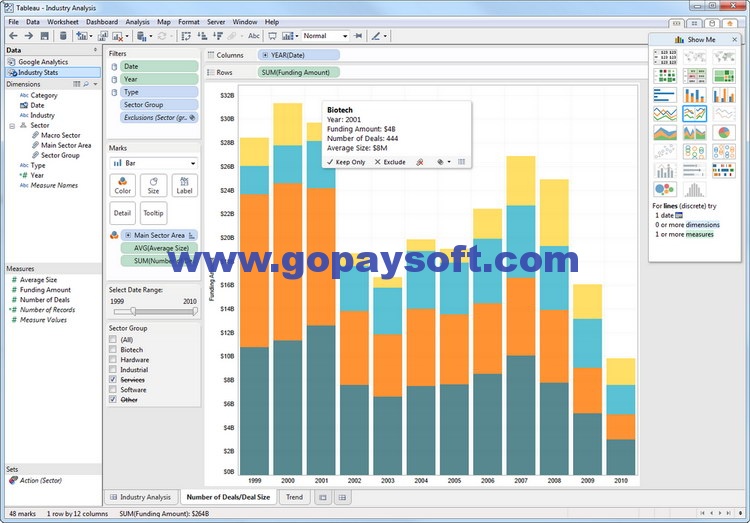The width and height of the screenshot is (750, 523).
Task: Select the Google Analytics data source
Action: pos(43,62)
